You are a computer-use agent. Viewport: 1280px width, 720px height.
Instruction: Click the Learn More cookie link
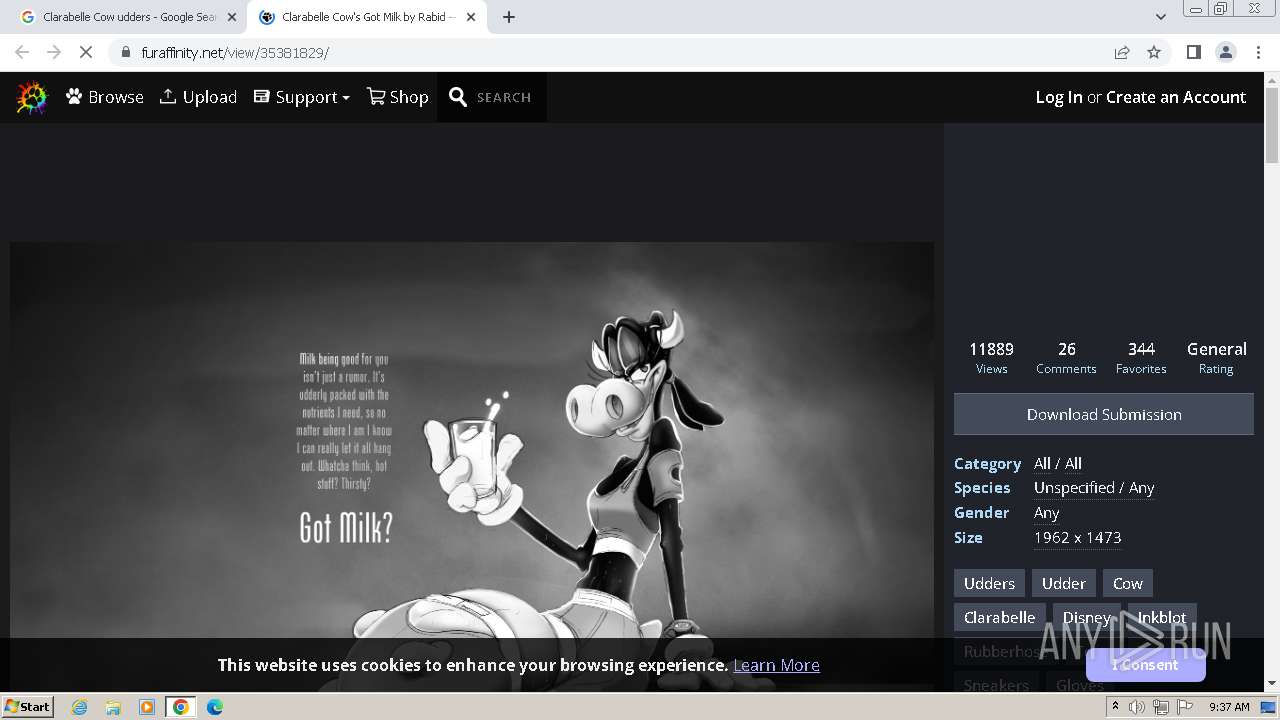(x=776, y=665)
